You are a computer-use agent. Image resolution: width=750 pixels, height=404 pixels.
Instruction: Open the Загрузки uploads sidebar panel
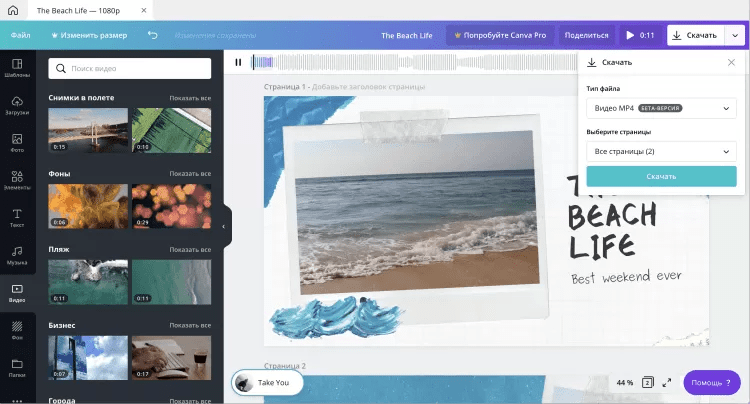coord(17,106)
